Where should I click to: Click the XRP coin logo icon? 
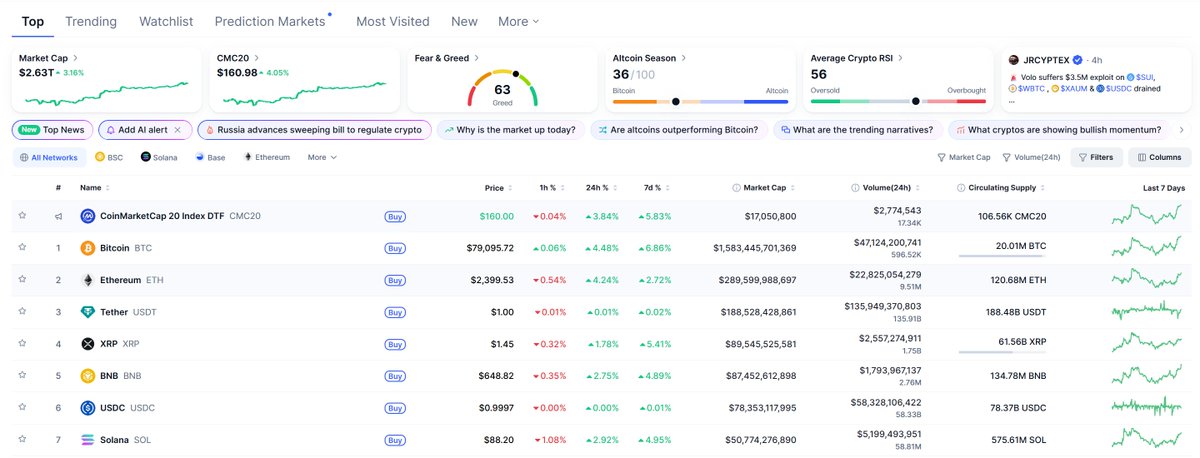pyautogui.click(x=88, y=344)
